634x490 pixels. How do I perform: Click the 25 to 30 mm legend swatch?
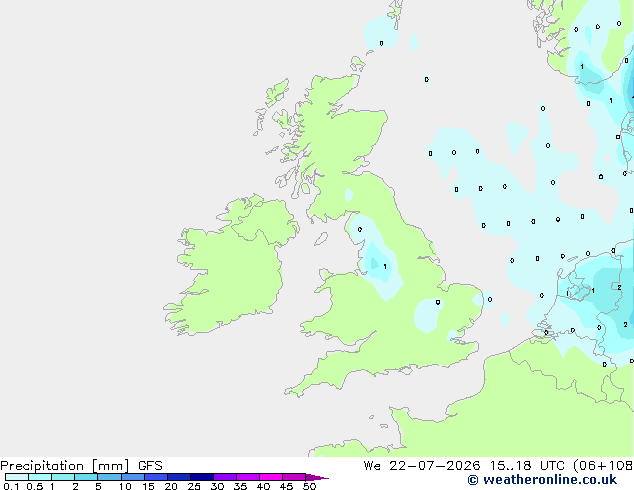click(202, 477)
